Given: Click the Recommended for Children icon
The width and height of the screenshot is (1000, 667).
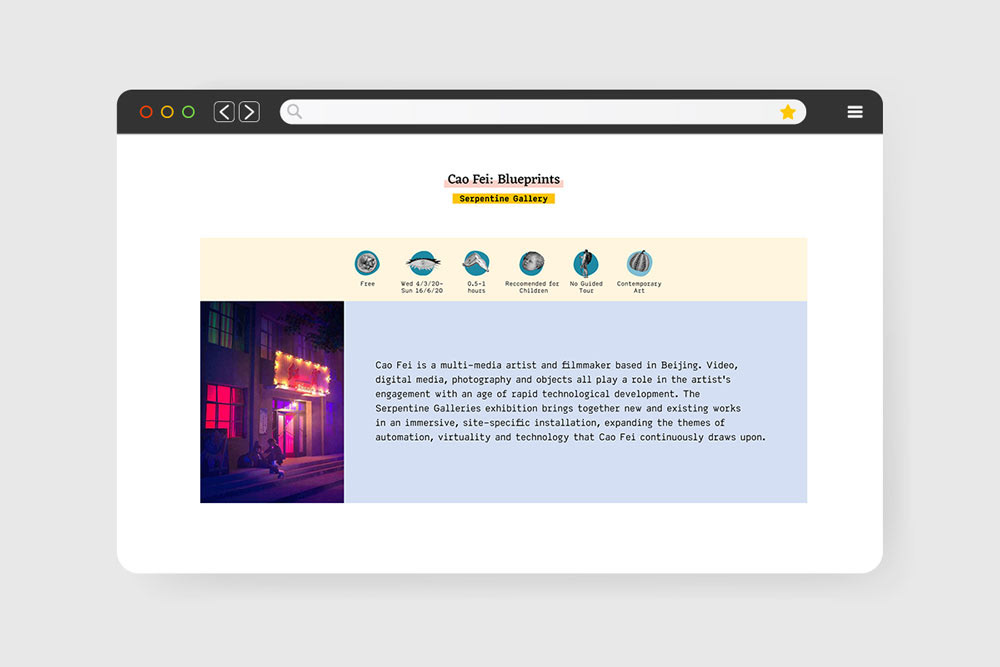Looking at the screenshot, I should pos(532,263).
